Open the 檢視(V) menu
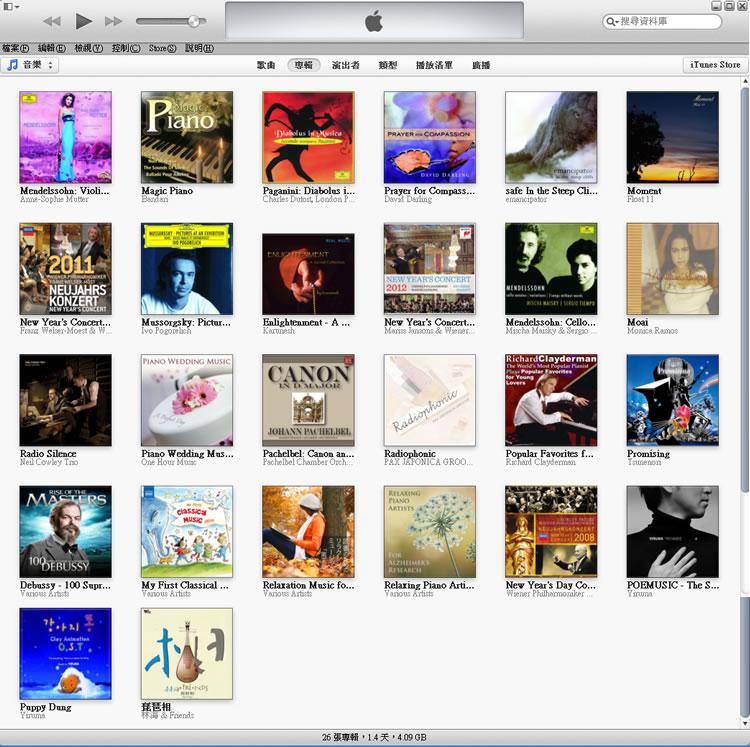The image size is (750, 747). [x=88, y=48]
